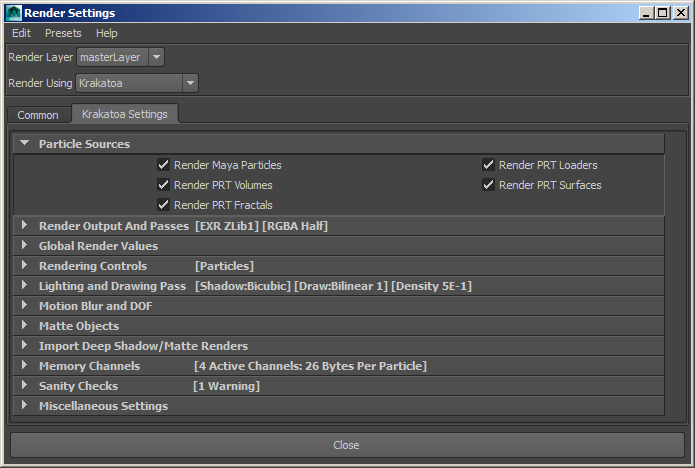
Task: Expand Render Output And Passes section
Action: [x=24, y=225]
